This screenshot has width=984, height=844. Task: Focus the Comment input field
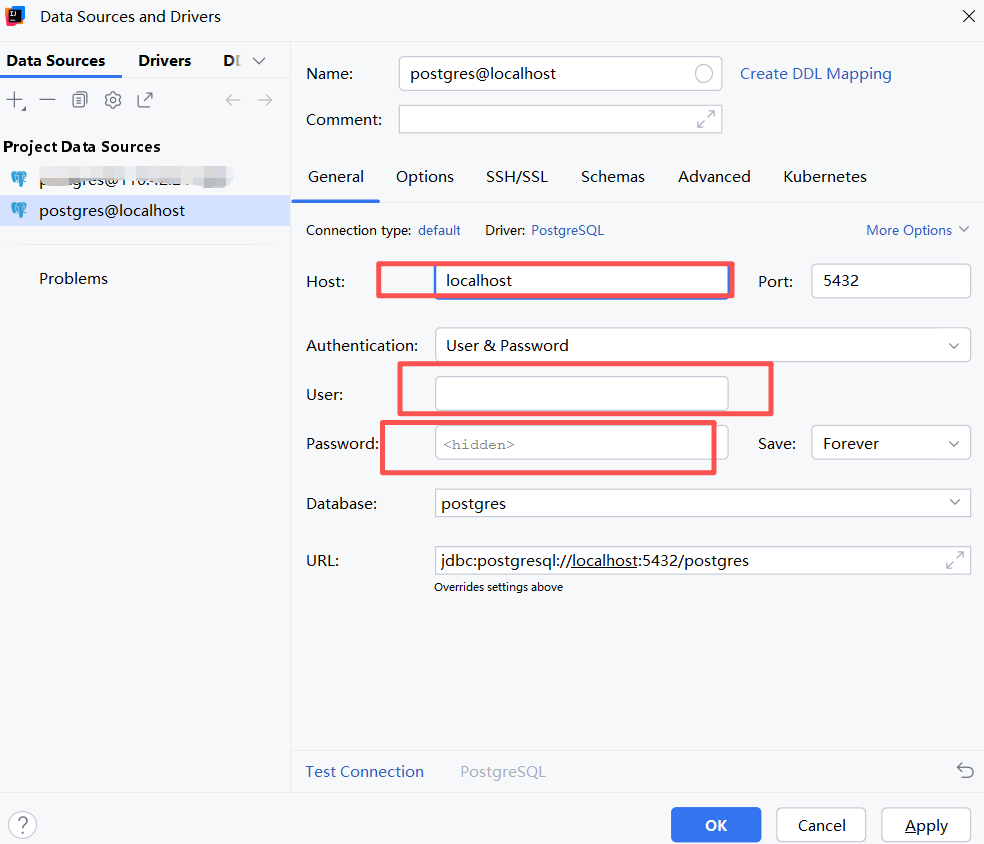pyautogui.click(x=560, y=119)
